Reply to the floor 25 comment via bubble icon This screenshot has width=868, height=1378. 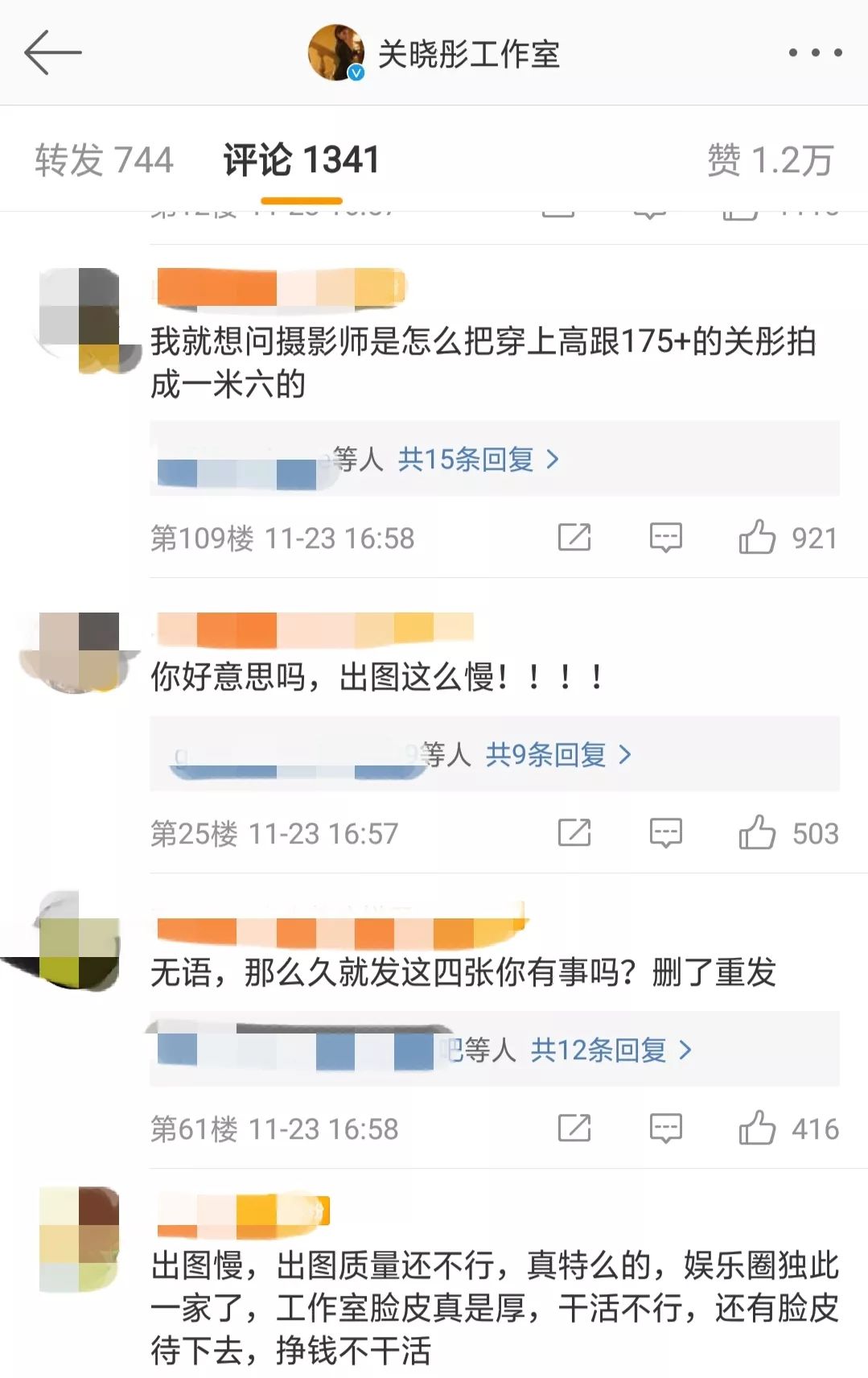[666, 833]
